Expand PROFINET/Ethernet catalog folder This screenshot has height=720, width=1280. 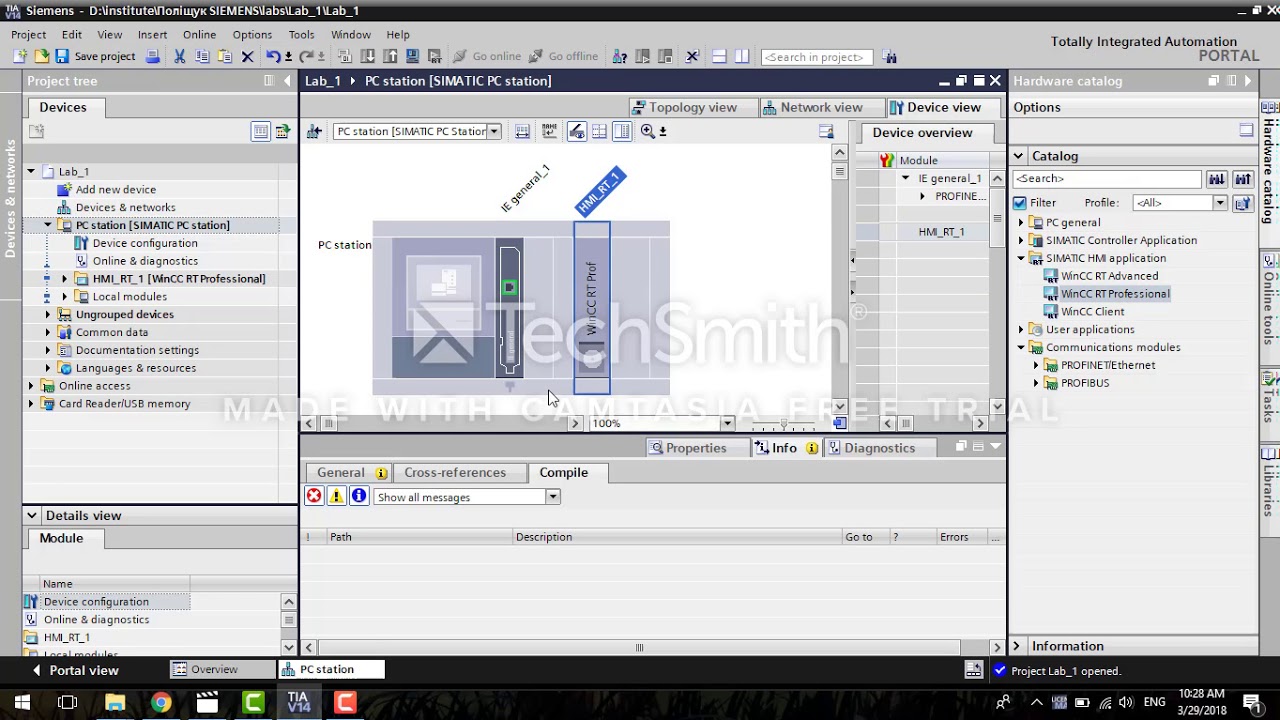click(x=1036, y=365)
